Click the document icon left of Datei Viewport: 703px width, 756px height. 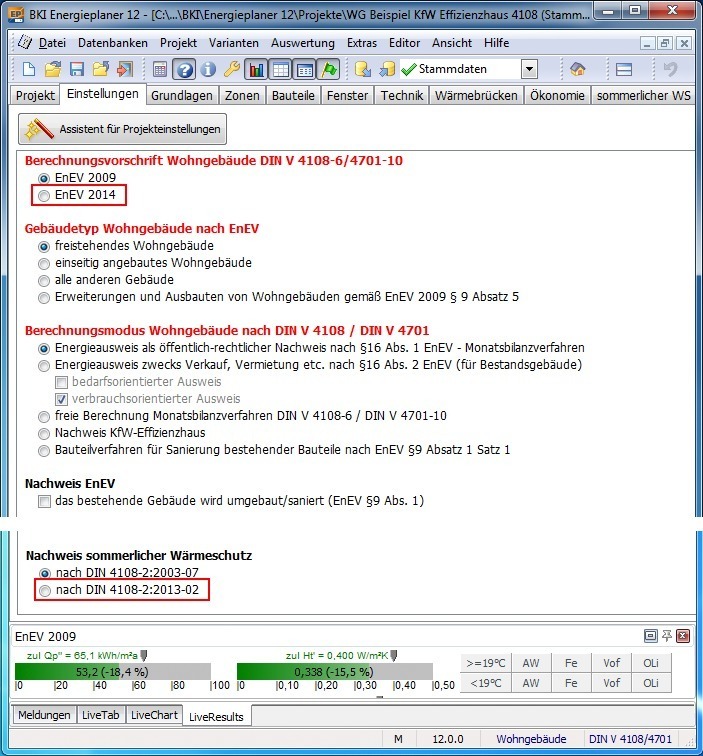(25, 42)
